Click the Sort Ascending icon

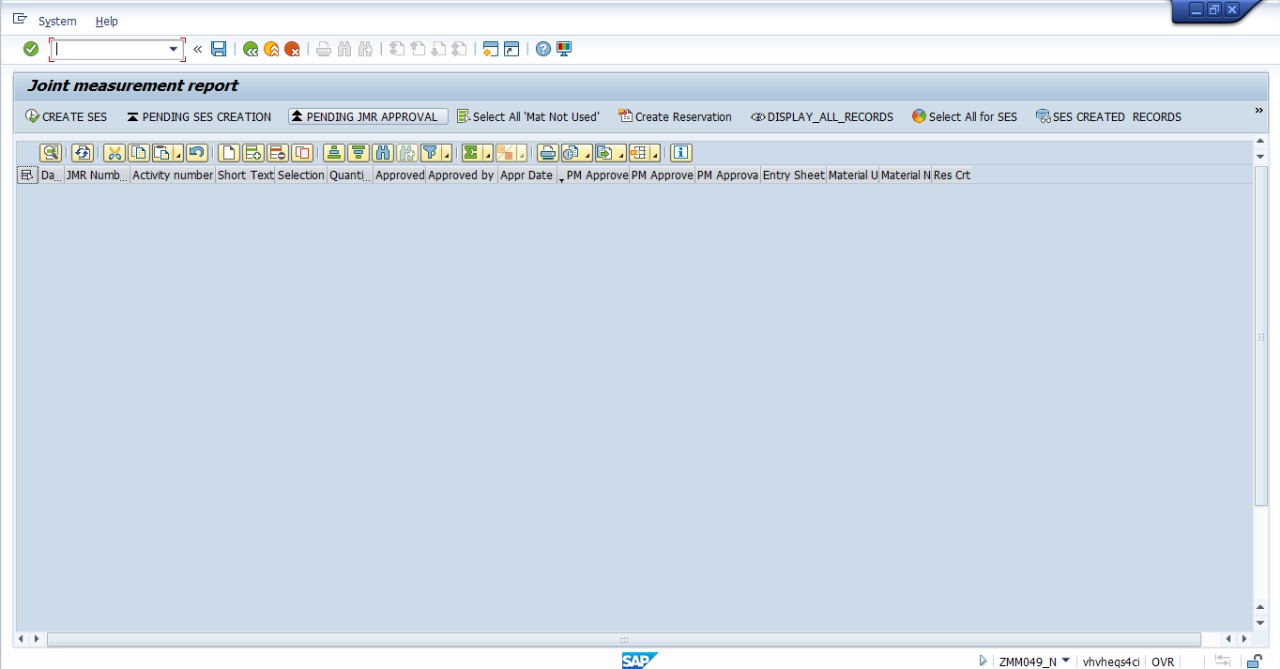click(x=333, y=153)
